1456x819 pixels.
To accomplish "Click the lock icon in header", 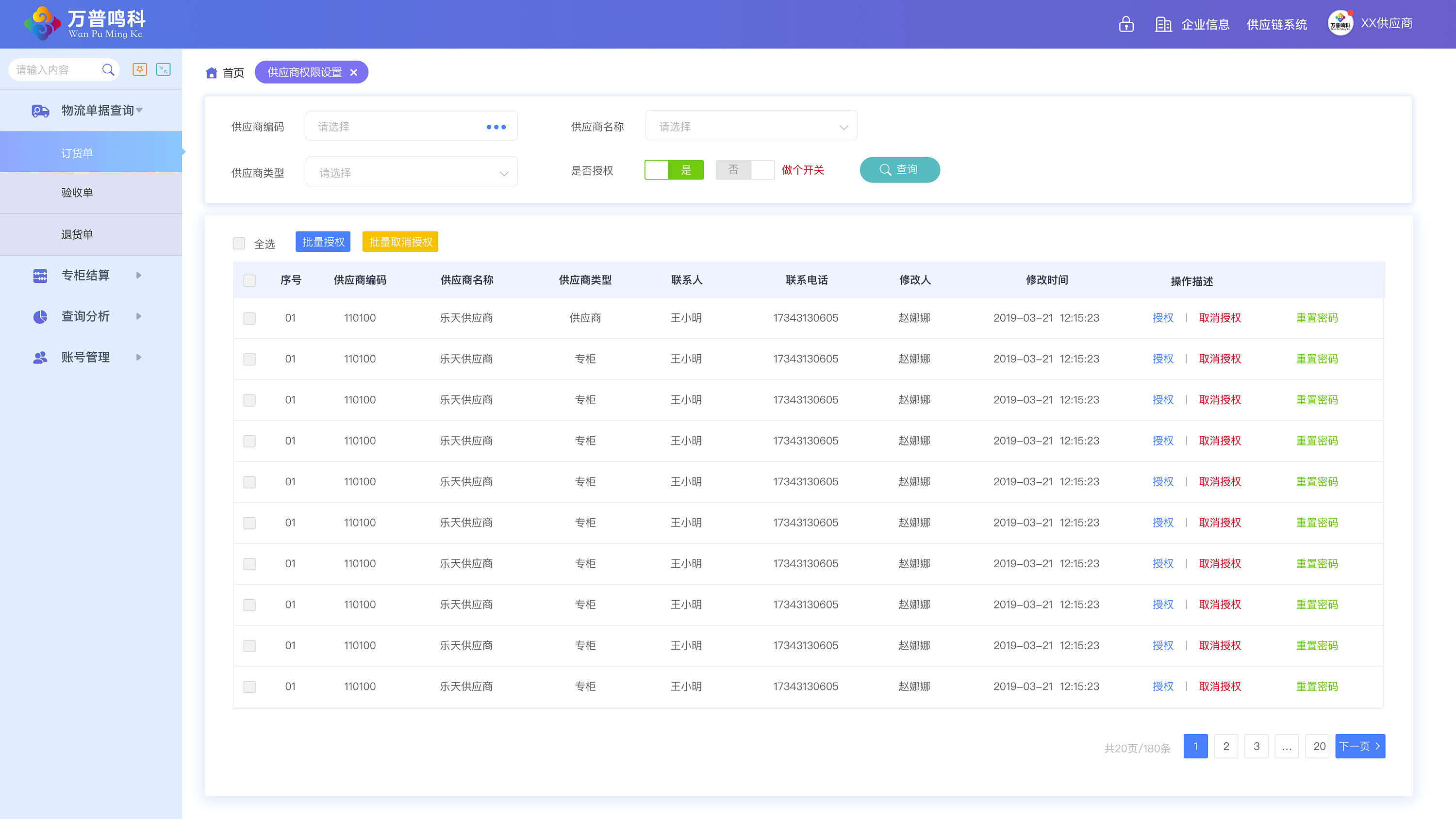I will [1126, 24].
